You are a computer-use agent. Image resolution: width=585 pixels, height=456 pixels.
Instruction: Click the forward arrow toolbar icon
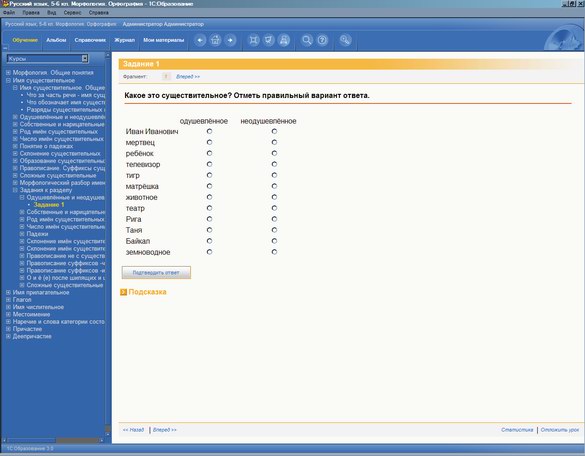230,40
